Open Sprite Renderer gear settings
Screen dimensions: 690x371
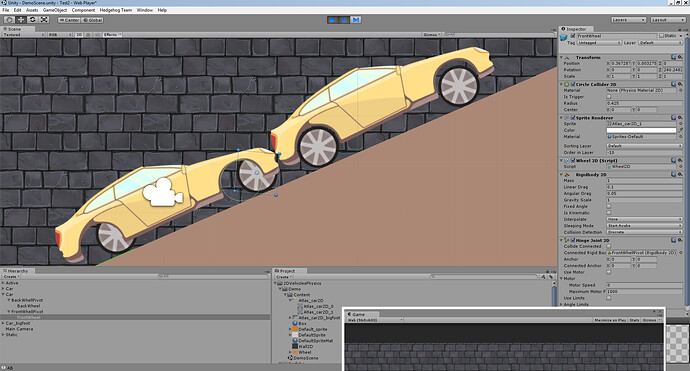[680, 118]
